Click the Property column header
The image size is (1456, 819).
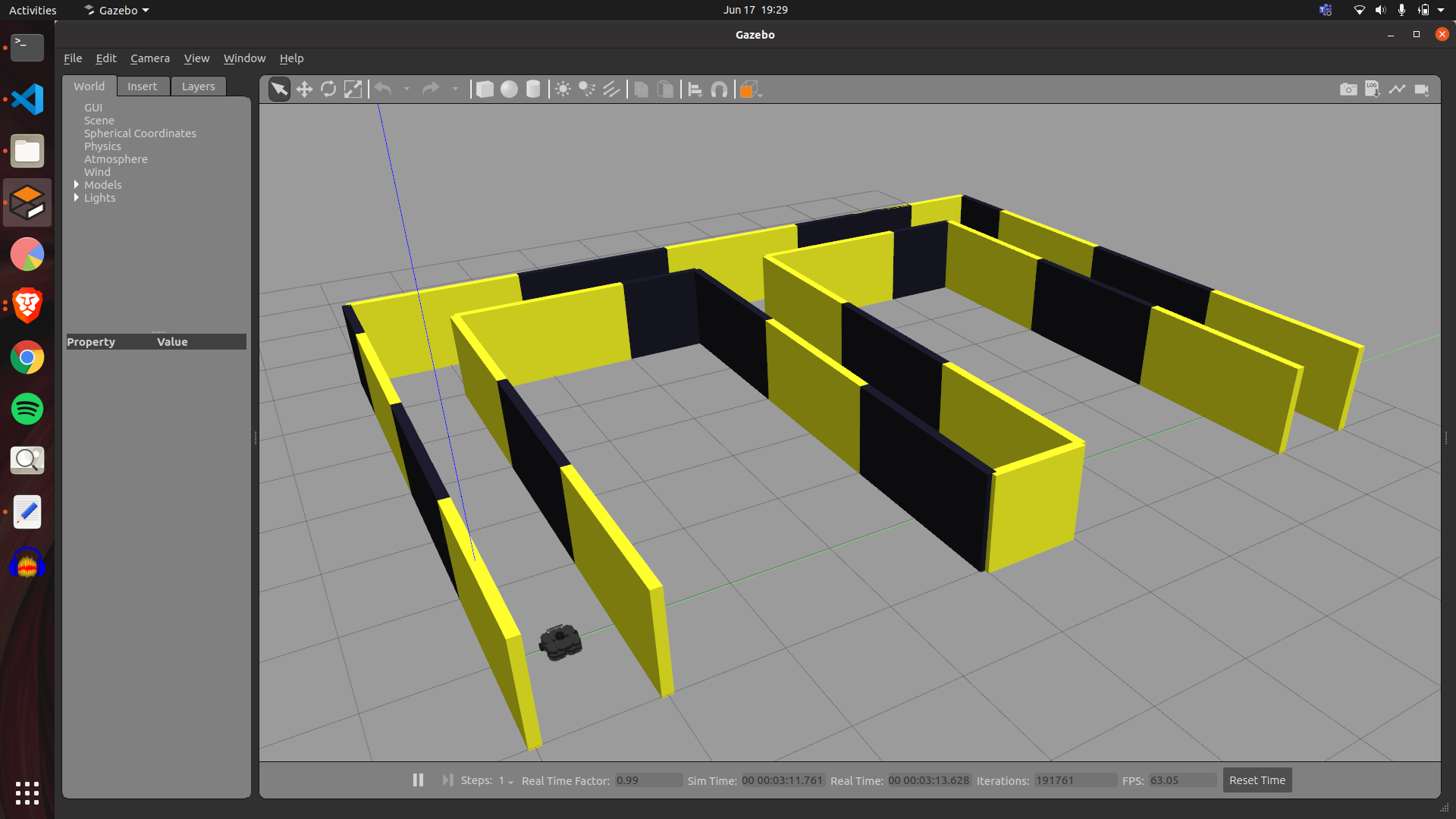click(91, 342)
